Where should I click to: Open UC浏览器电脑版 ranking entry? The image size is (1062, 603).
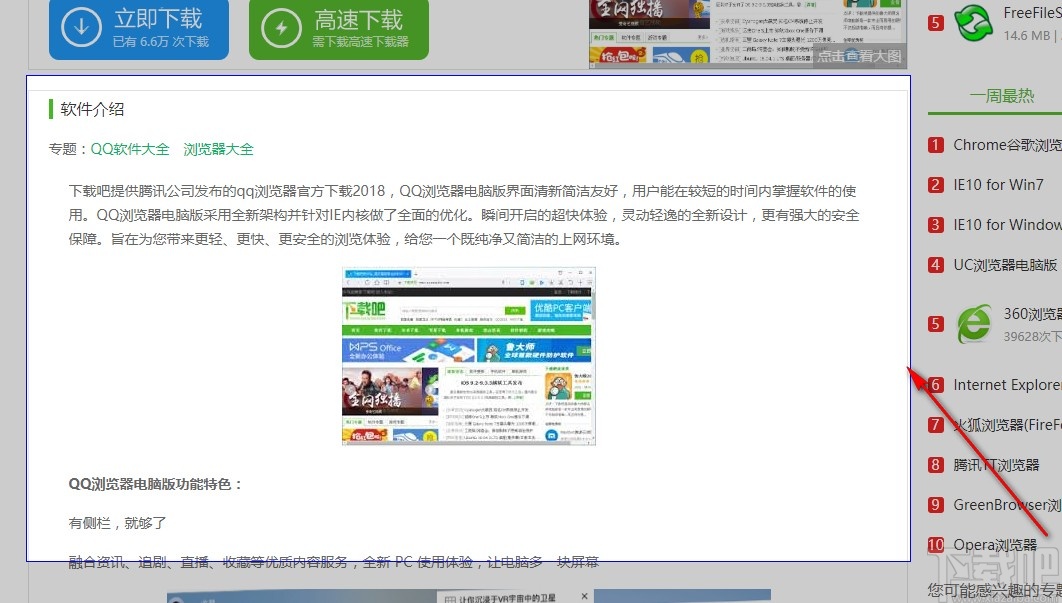(1005, 265)
